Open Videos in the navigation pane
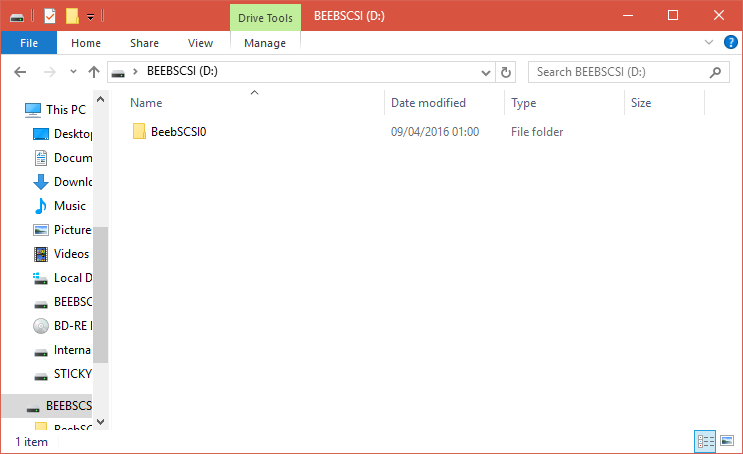743x454 pixels. [x=61, y=254]
